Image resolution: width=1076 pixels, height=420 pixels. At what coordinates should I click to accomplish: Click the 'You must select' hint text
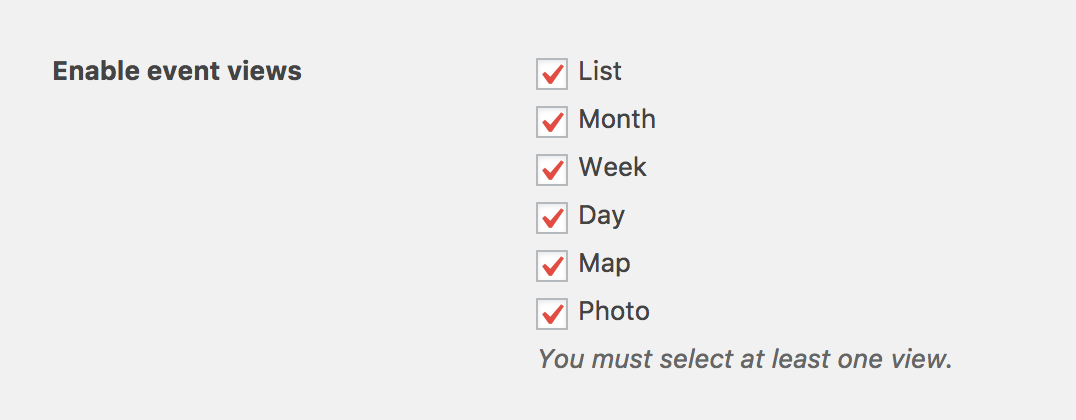(x=744, y=359)
